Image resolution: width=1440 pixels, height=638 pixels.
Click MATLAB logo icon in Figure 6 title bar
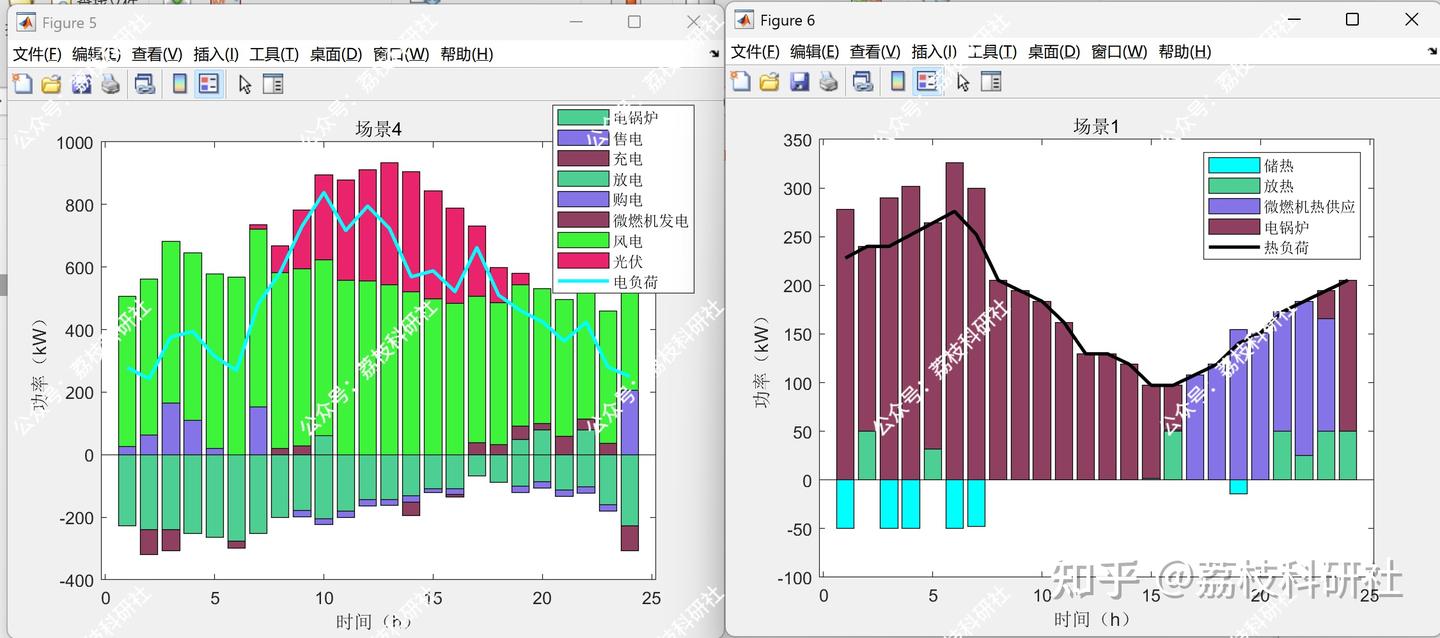pos(744,20)
